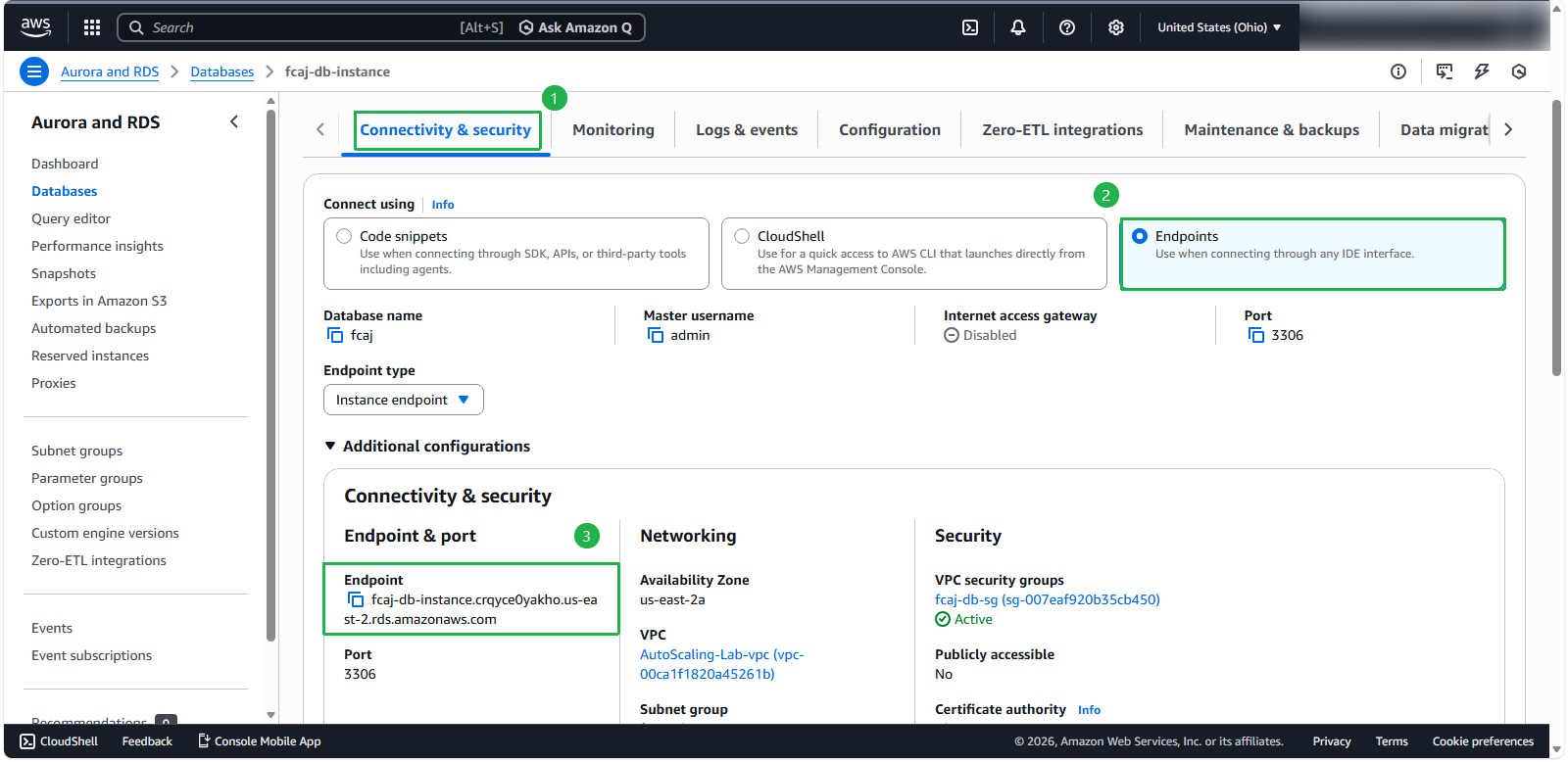Screen dimensions: 1568x762
Task: Click the main page vertical scrollbar
Action: (x=1556, y=238)
